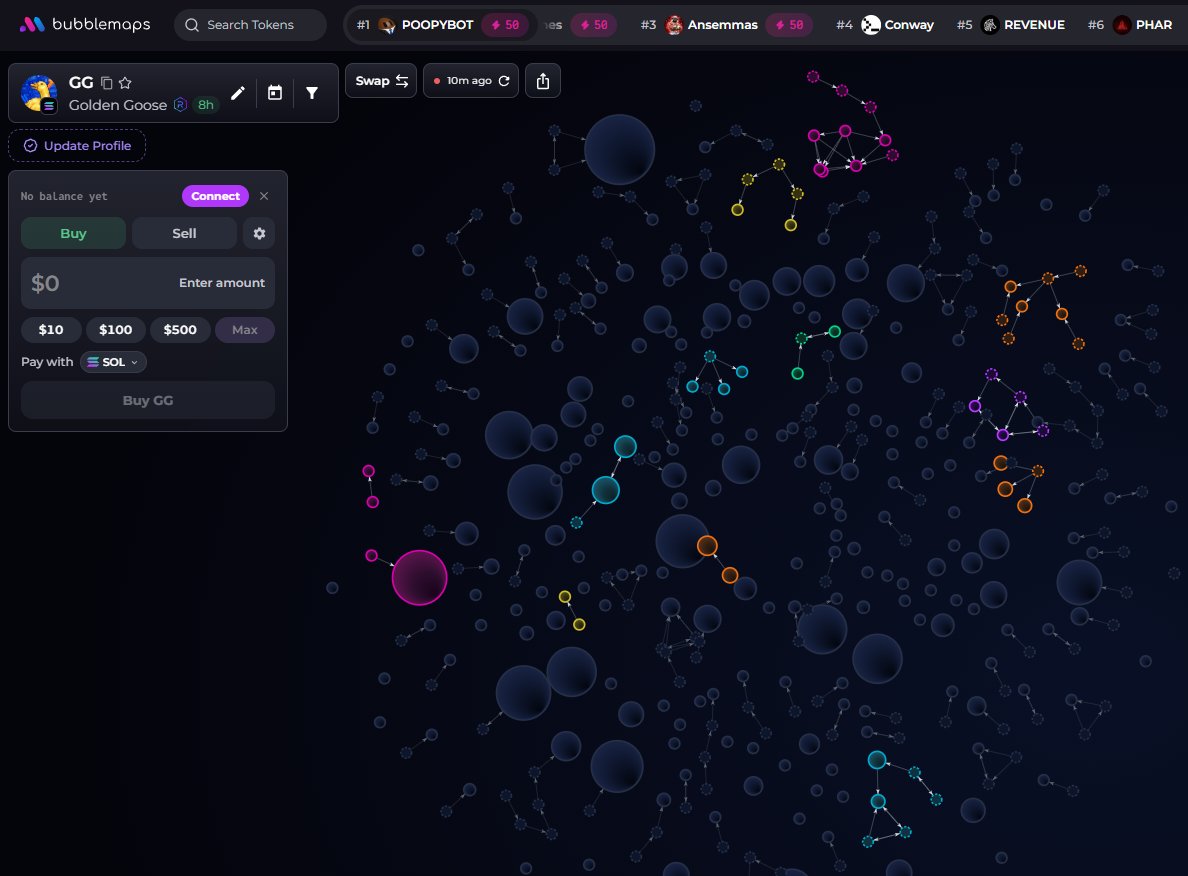Click the search magnifier icon
This screenshot has width=1188, height=876.
192,25
